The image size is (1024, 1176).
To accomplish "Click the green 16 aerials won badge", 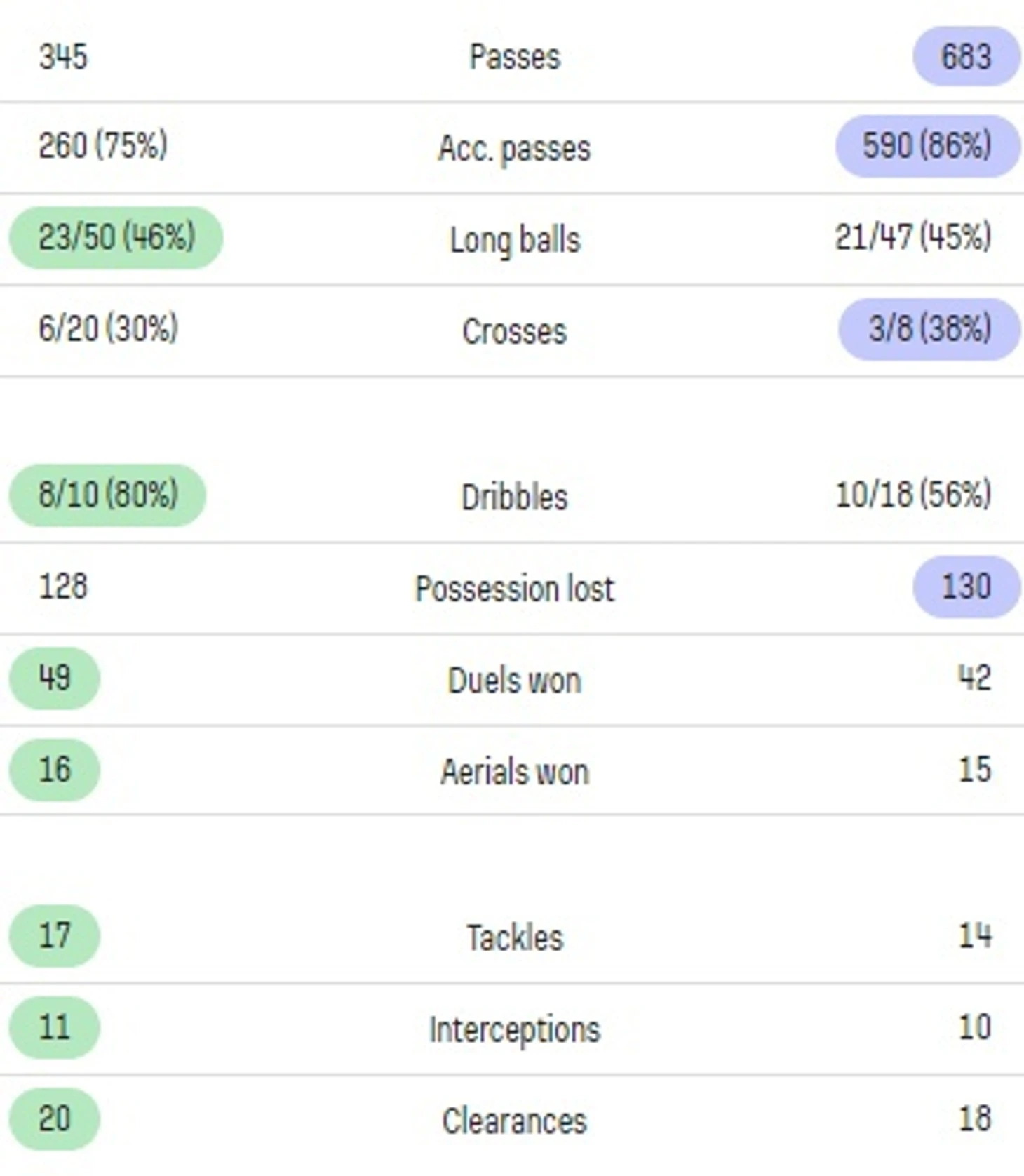I will click(x=55, y=770).
